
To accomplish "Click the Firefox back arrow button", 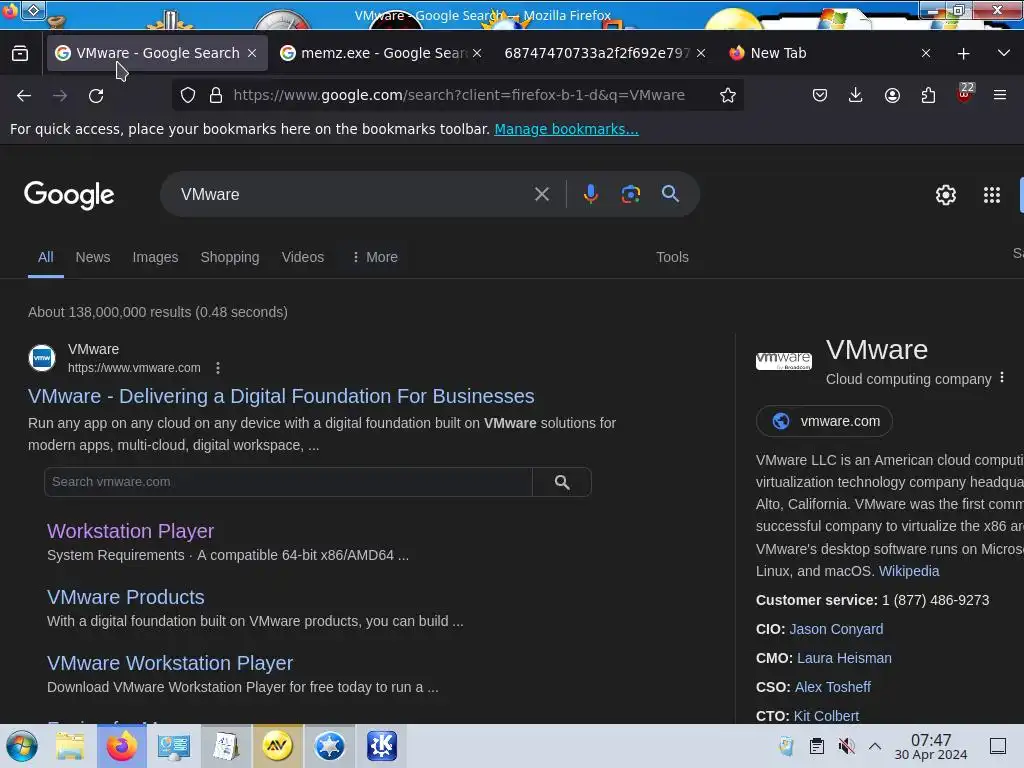I will pyautogui.click(x=24, y=95).
